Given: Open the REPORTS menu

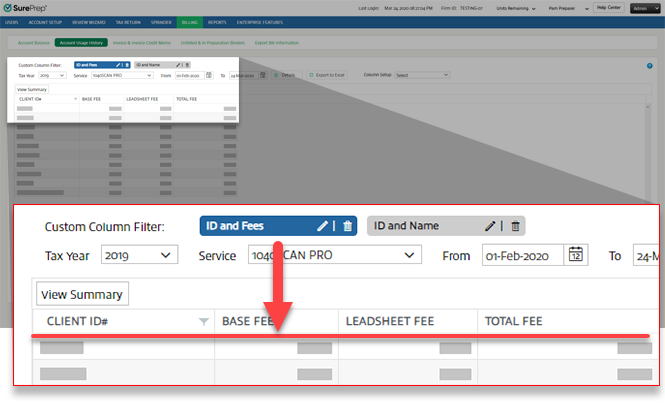Looking at the screenshot, I should pyautogui.click(x=217, y=22).
